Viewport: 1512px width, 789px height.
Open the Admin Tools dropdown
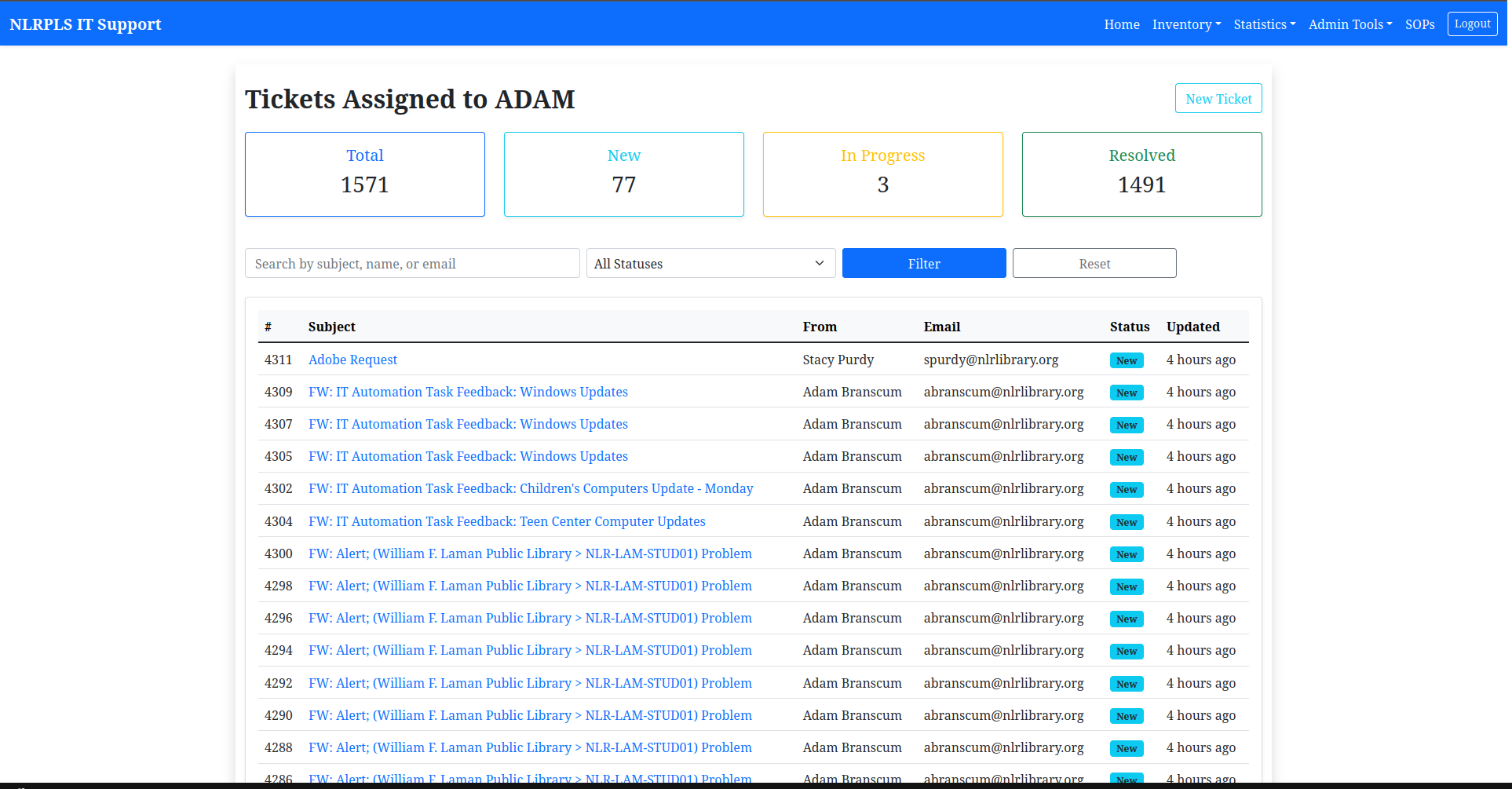tap(1349, 24)
